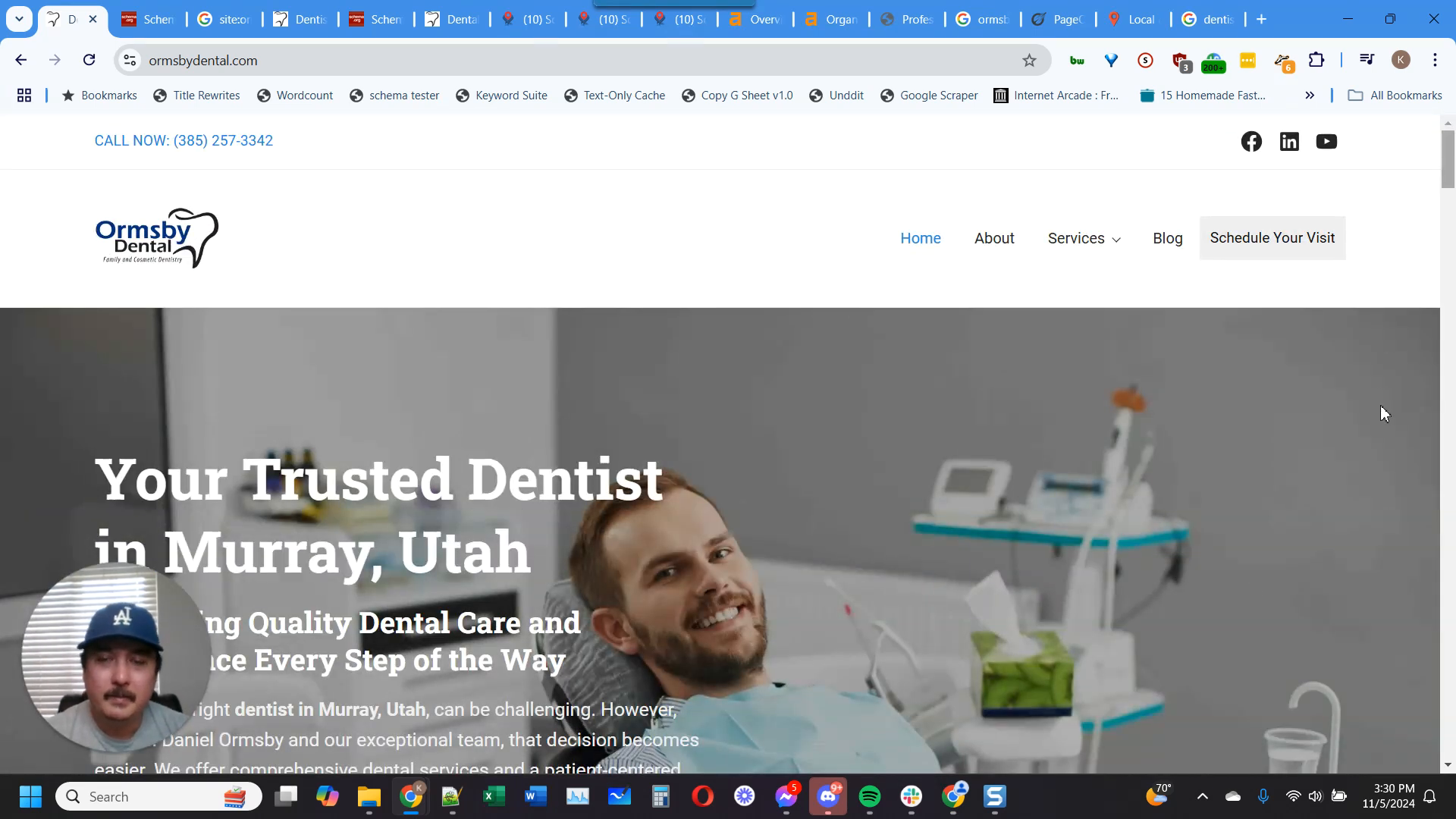Click the Schedule Your Visit button
Screen dimensions: 1456x819
1272,237
